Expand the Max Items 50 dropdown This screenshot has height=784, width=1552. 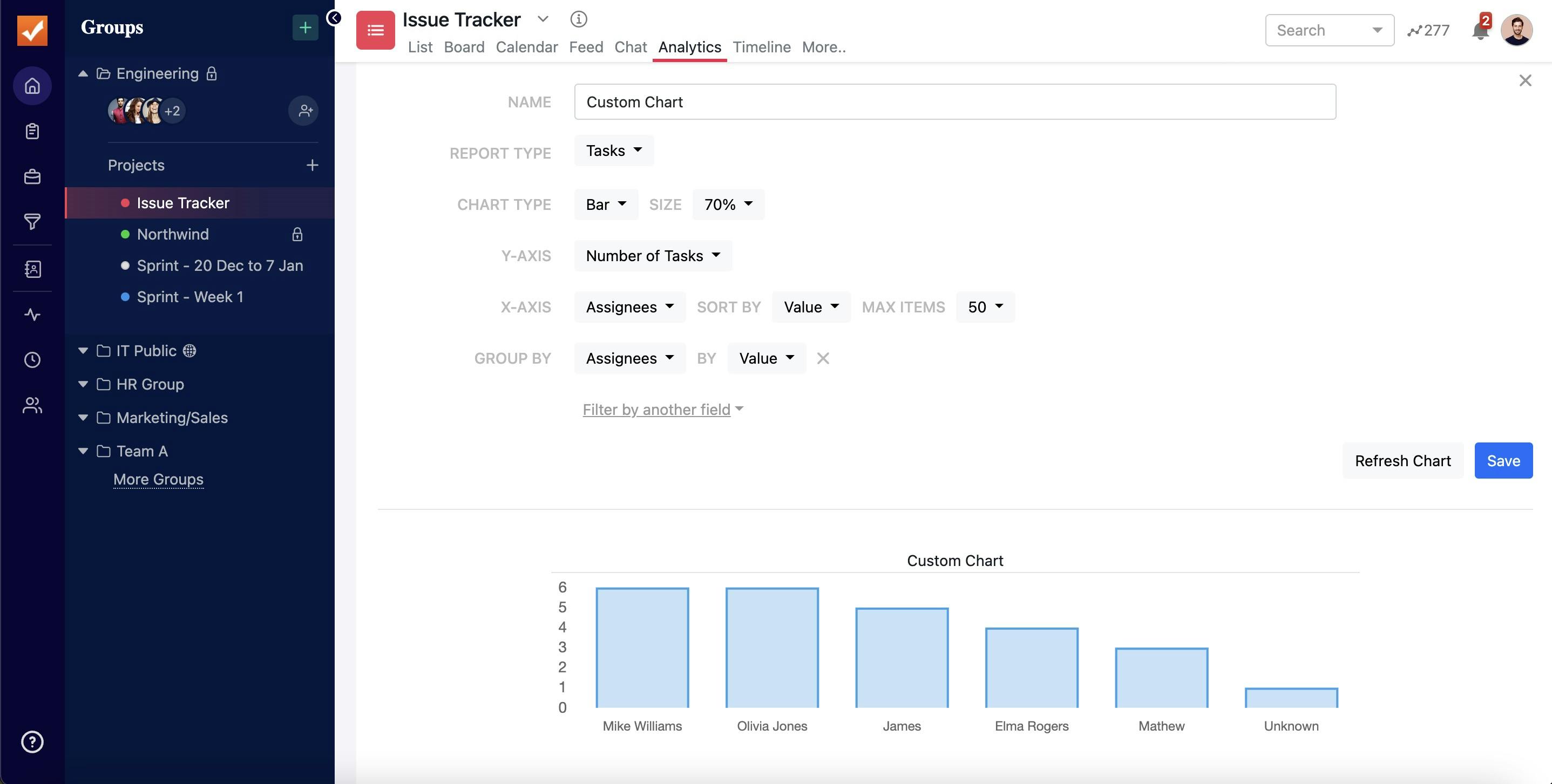985,307
